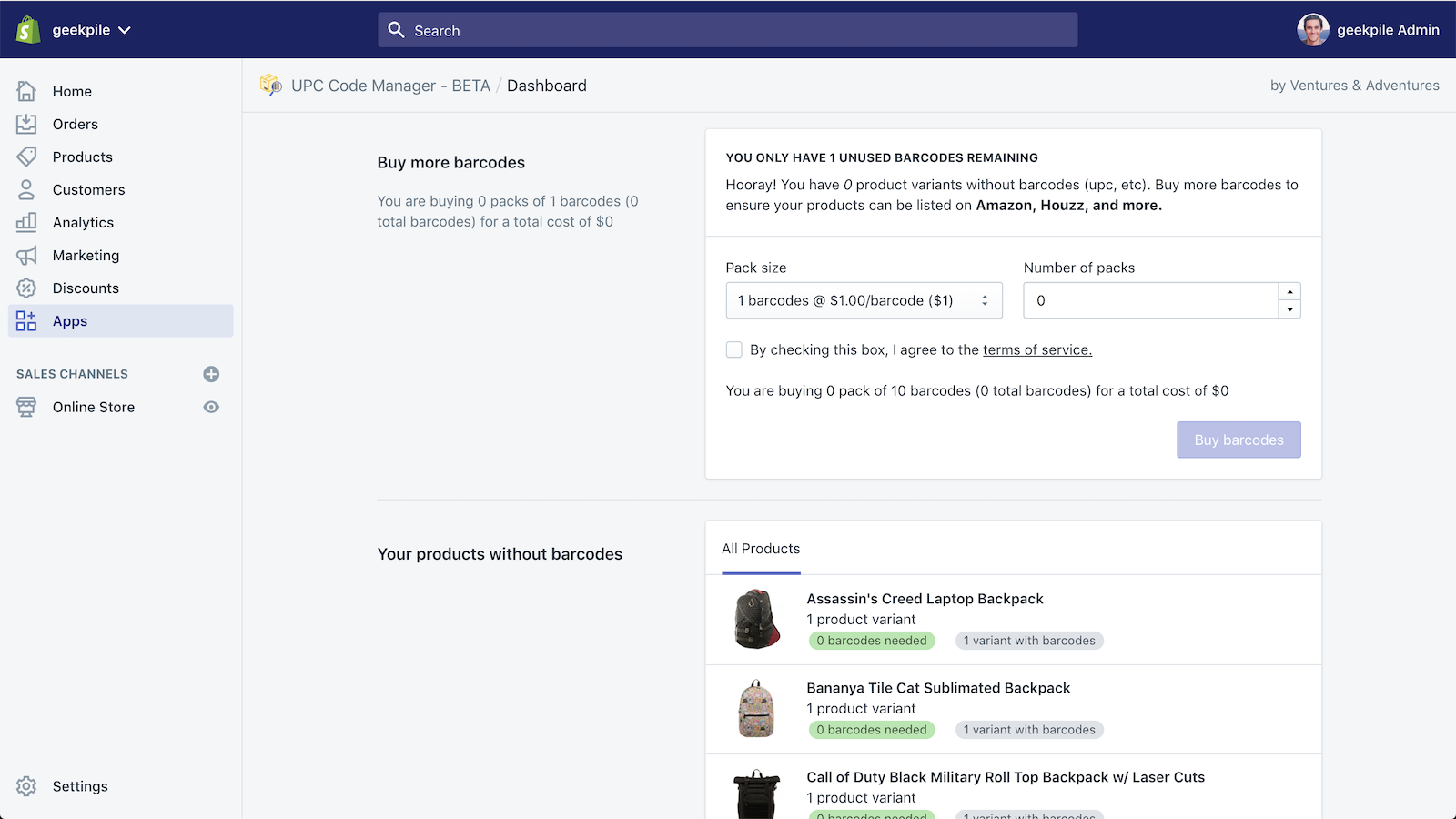Screen dimensions: 1456x819
Task: Click the UPC Code Manager app icon
Action: point(270,85)
